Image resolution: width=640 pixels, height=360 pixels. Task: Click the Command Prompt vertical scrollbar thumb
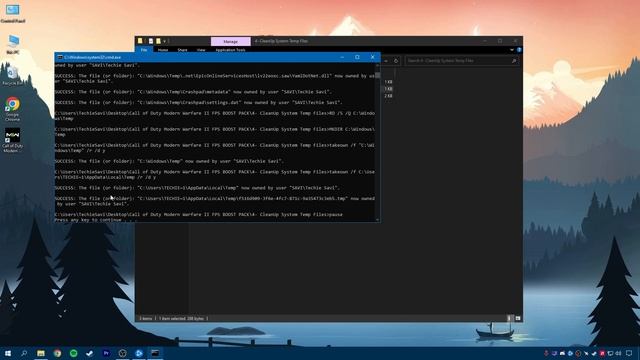point(378,75)
